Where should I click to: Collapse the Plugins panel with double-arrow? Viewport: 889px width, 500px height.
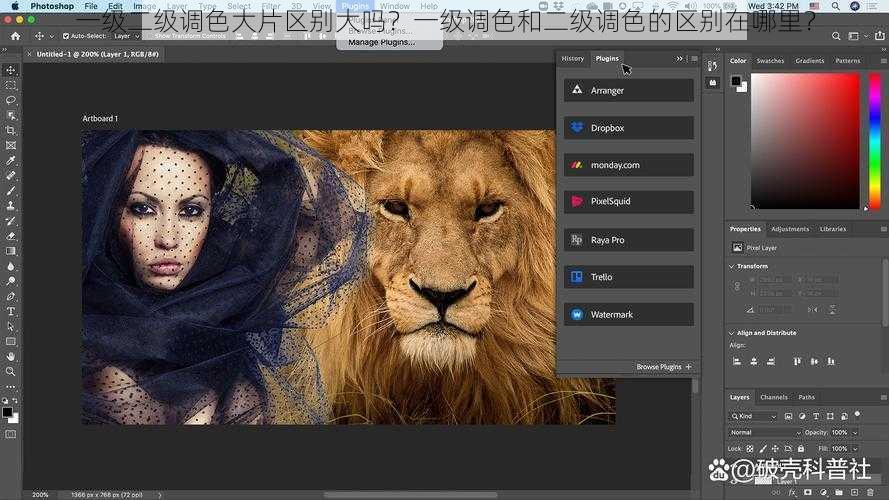tap(679, 58)
